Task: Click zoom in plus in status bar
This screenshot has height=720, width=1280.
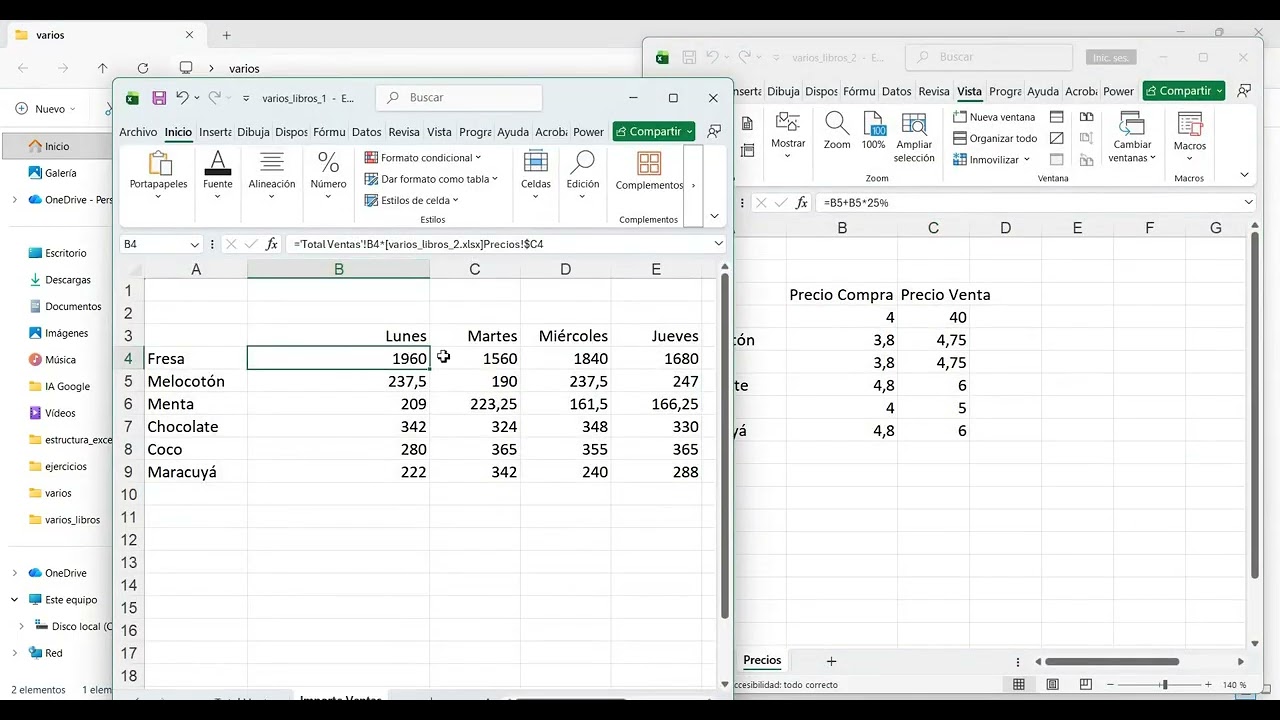Action: [x=1210, y=685]
